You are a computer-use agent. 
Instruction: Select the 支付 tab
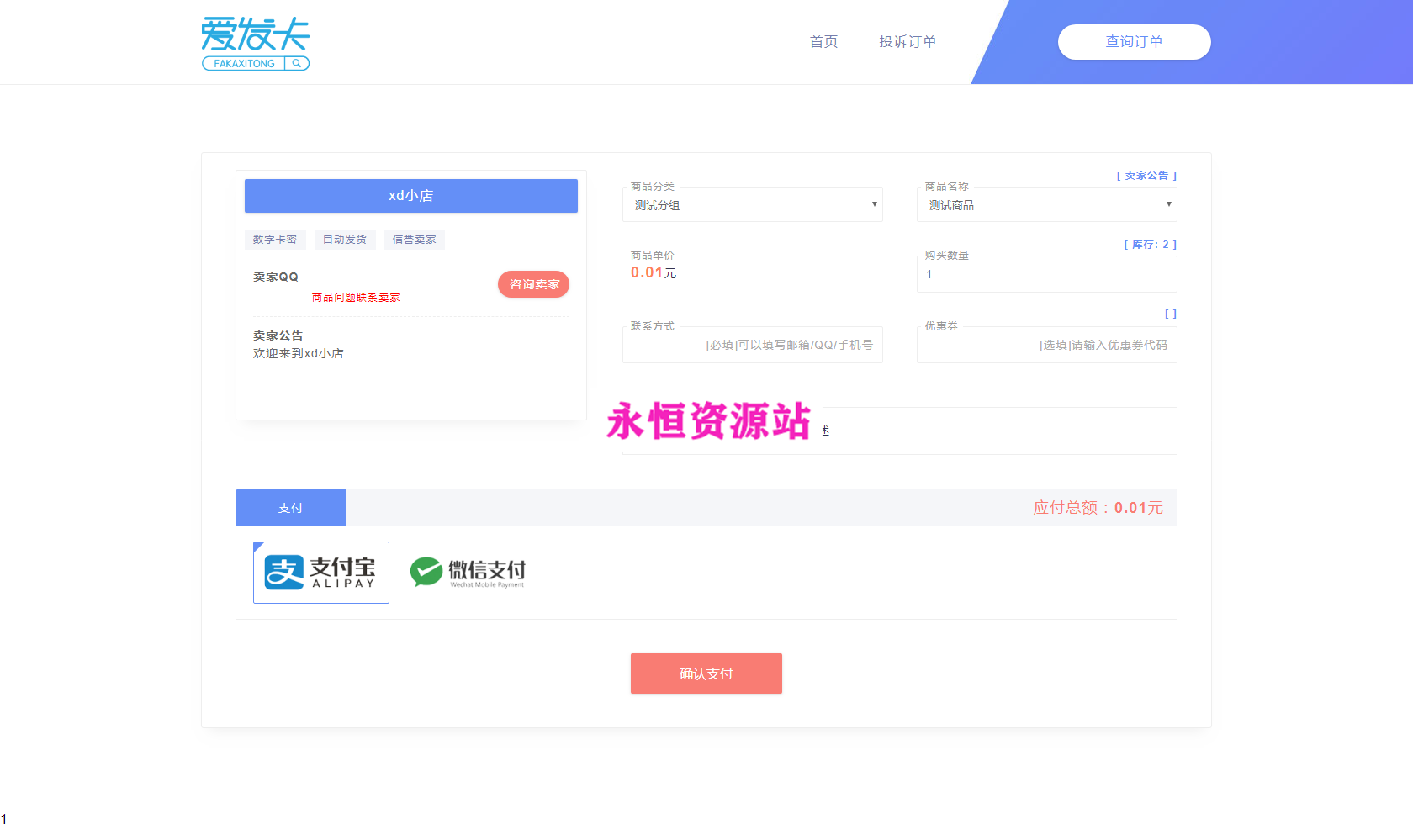click(291, 508)
